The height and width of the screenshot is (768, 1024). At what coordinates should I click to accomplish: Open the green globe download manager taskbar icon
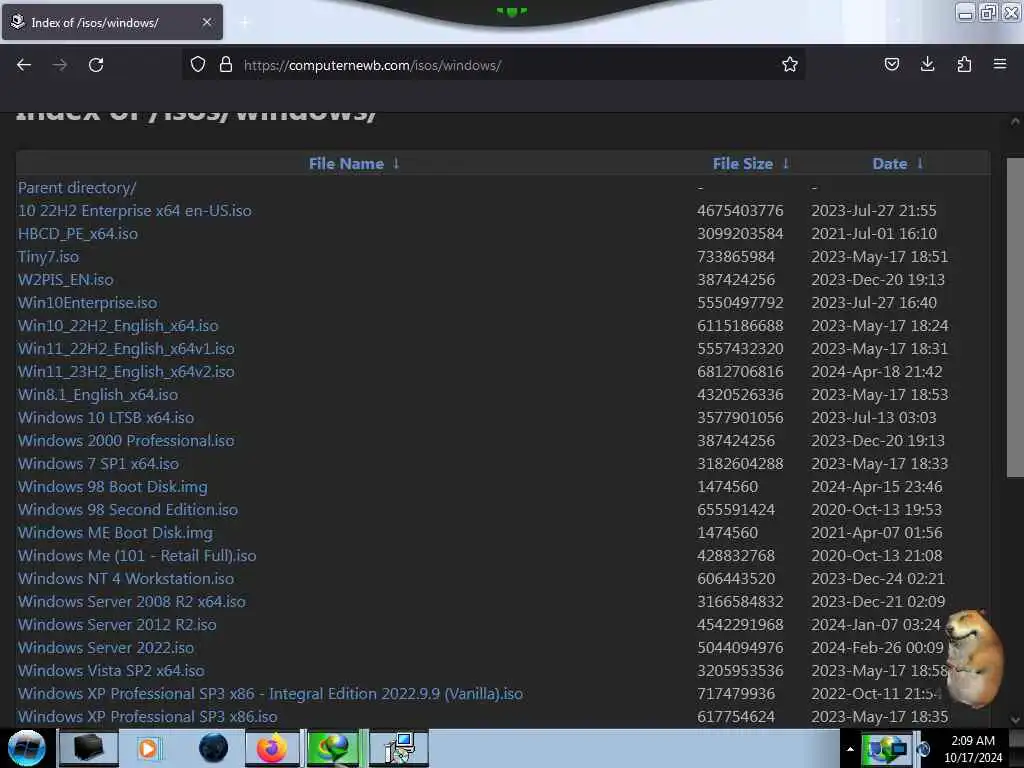coord(333,748)
